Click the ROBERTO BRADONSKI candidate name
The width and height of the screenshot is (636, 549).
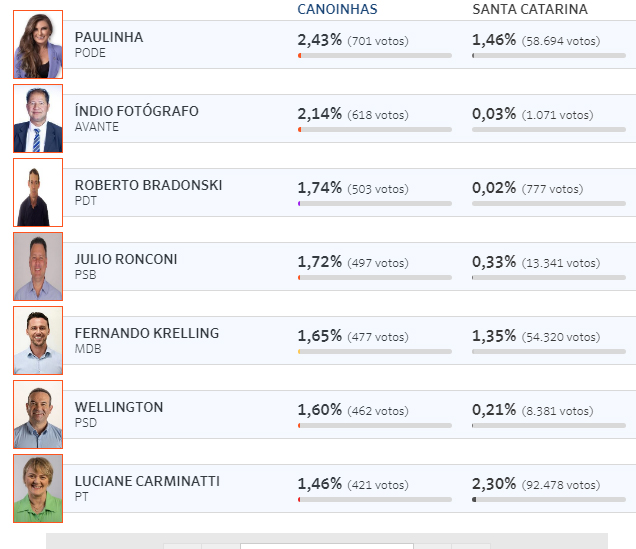point(148,185)
